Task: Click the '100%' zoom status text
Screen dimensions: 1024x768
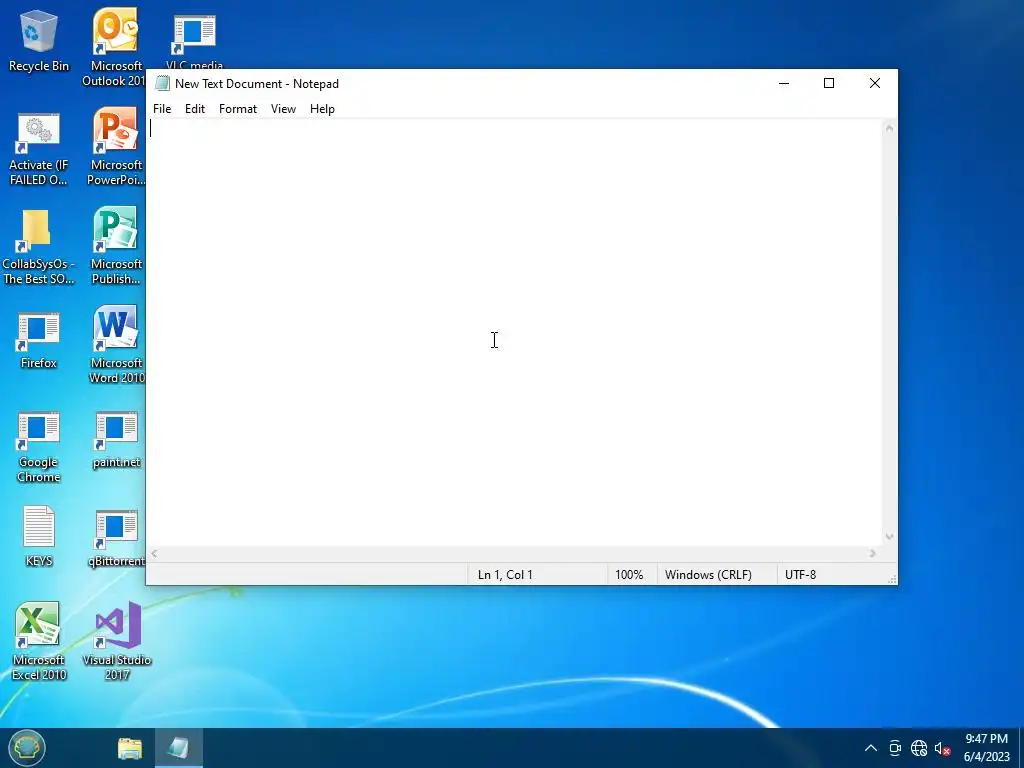Action: pyautogui.click(x=629, y=575)
